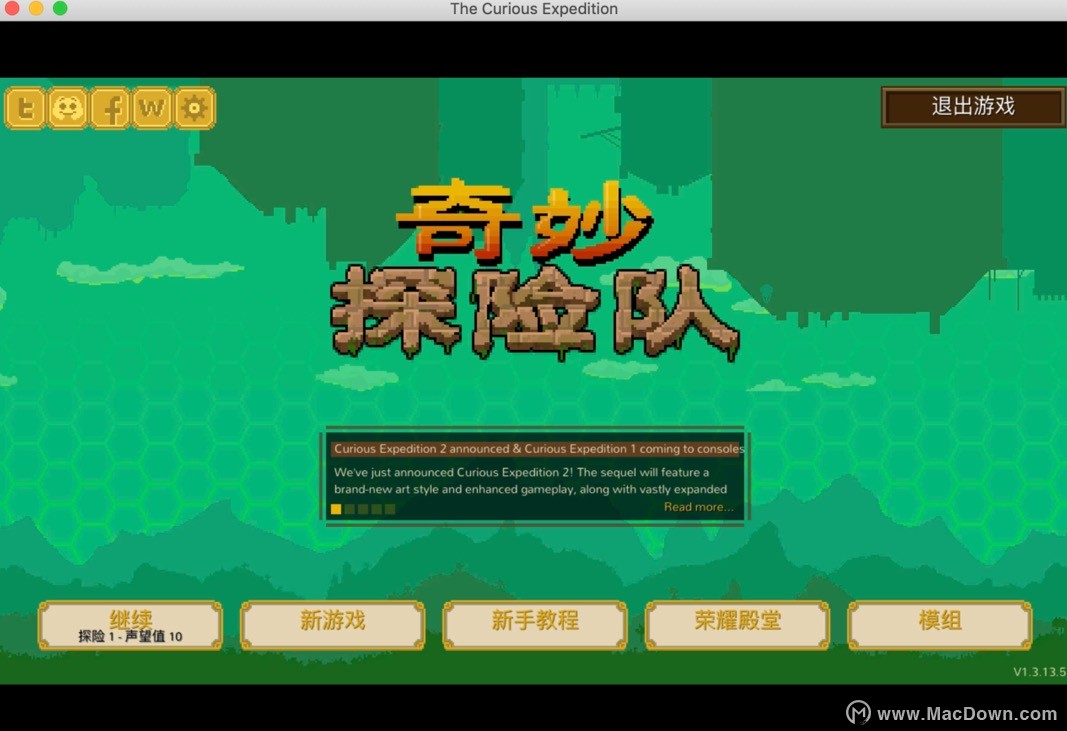Click 'The Curious Expedition' window title
1067x731 pixels.
coord(534,9)
